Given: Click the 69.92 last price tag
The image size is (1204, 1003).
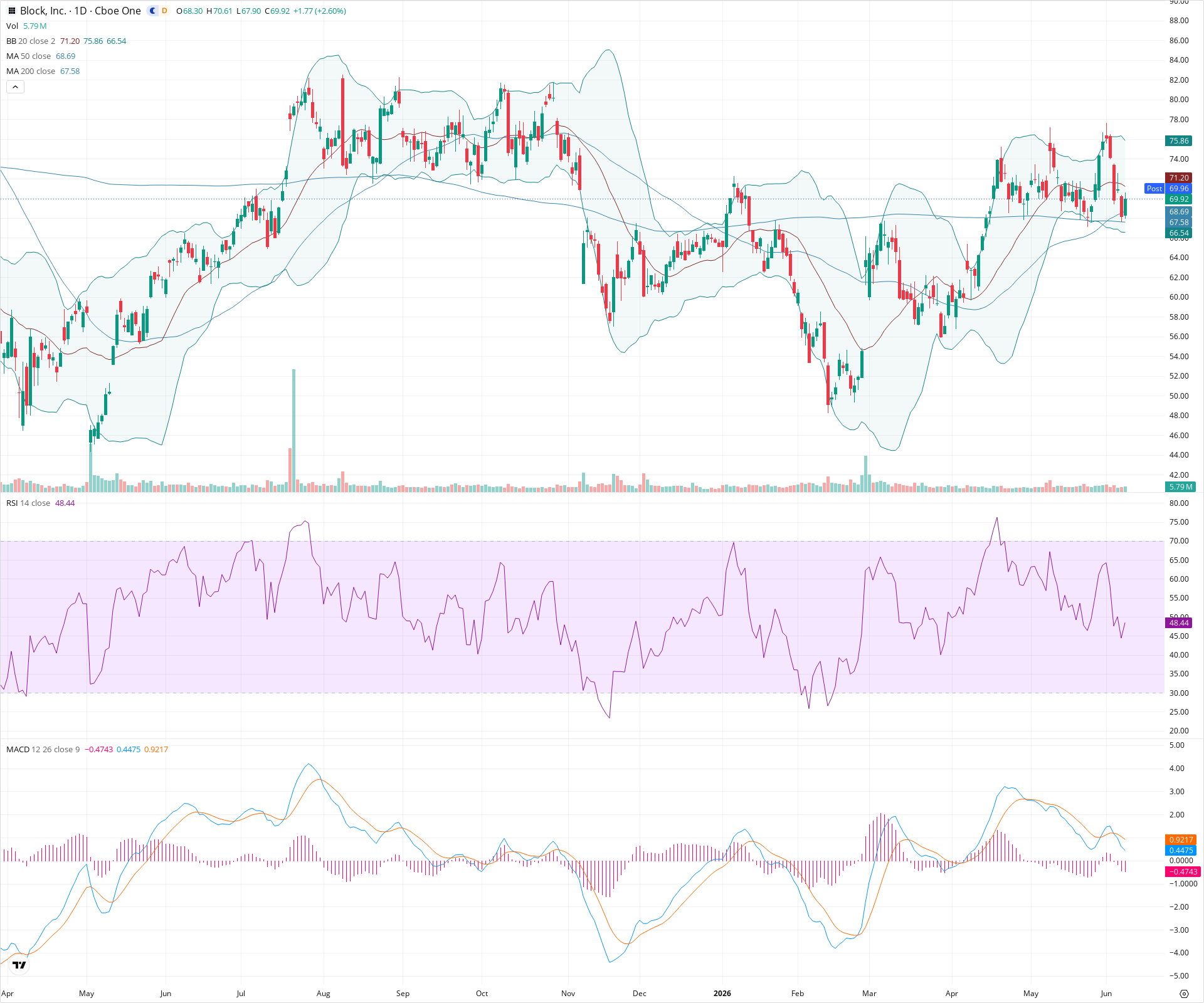Looking at the screenshot, I should 1179,199.
